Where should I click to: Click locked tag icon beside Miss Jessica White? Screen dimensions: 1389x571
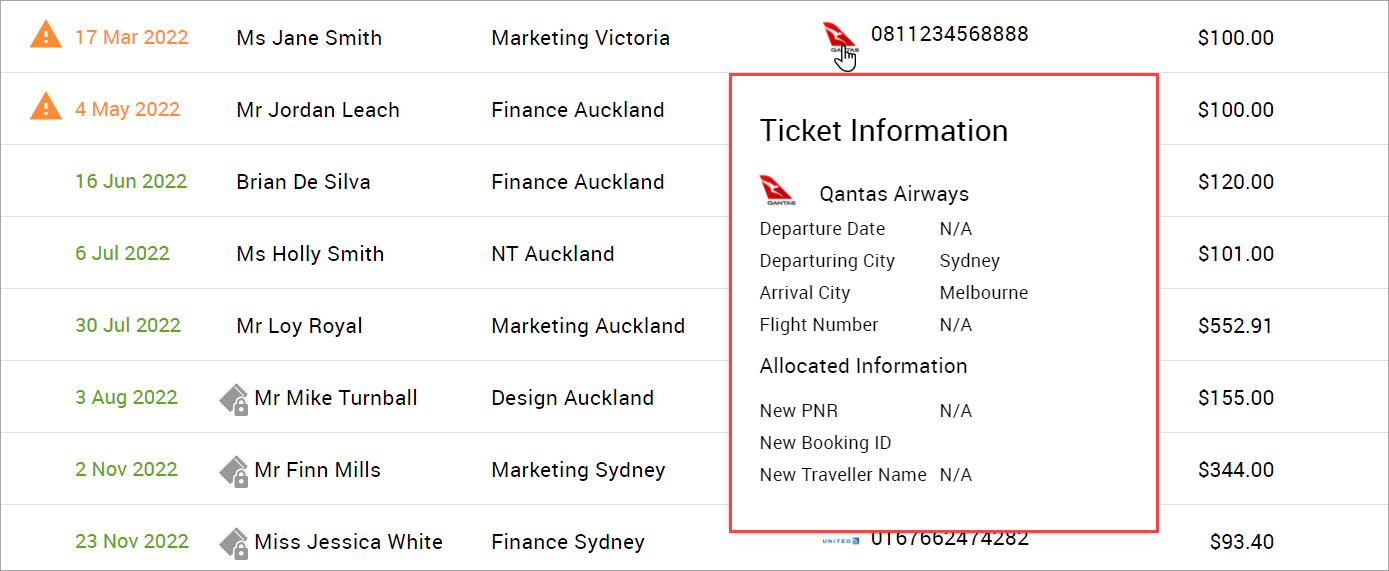click(233, 543)
